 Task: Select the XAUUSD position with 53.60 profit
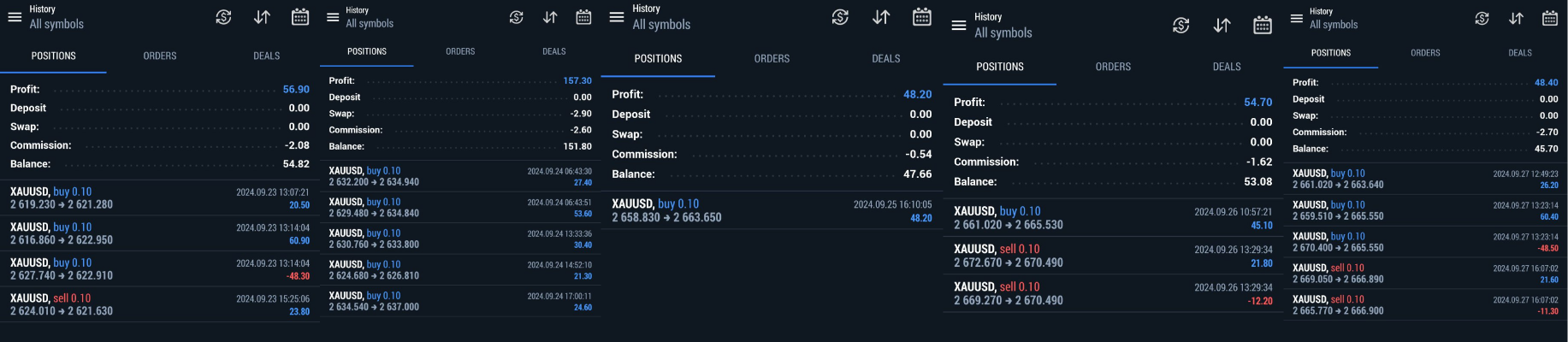pyautogui.click(x=459, y=208)
